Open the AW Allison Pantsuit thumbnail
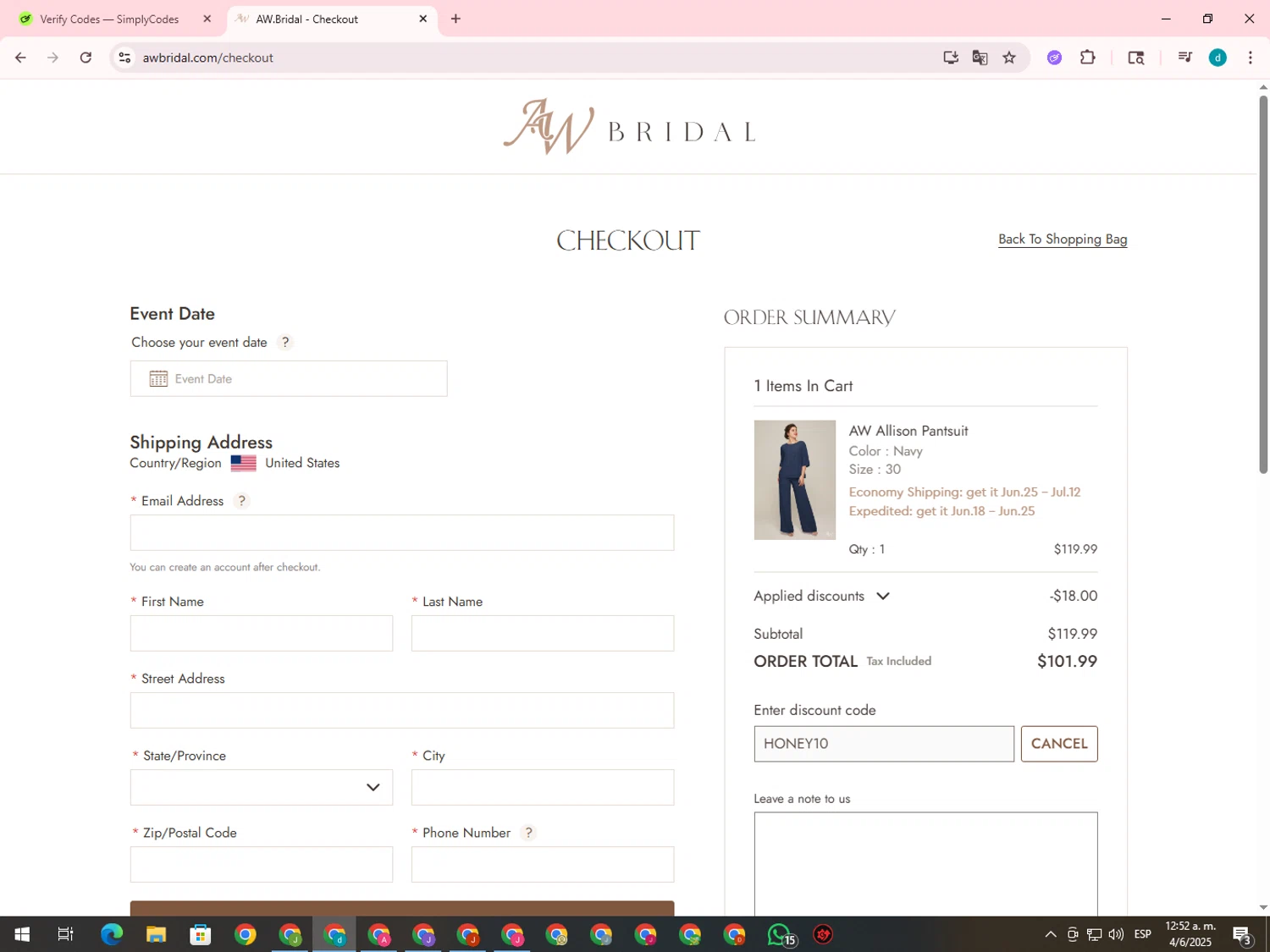 pyautogui.click(x=794, y=480)
